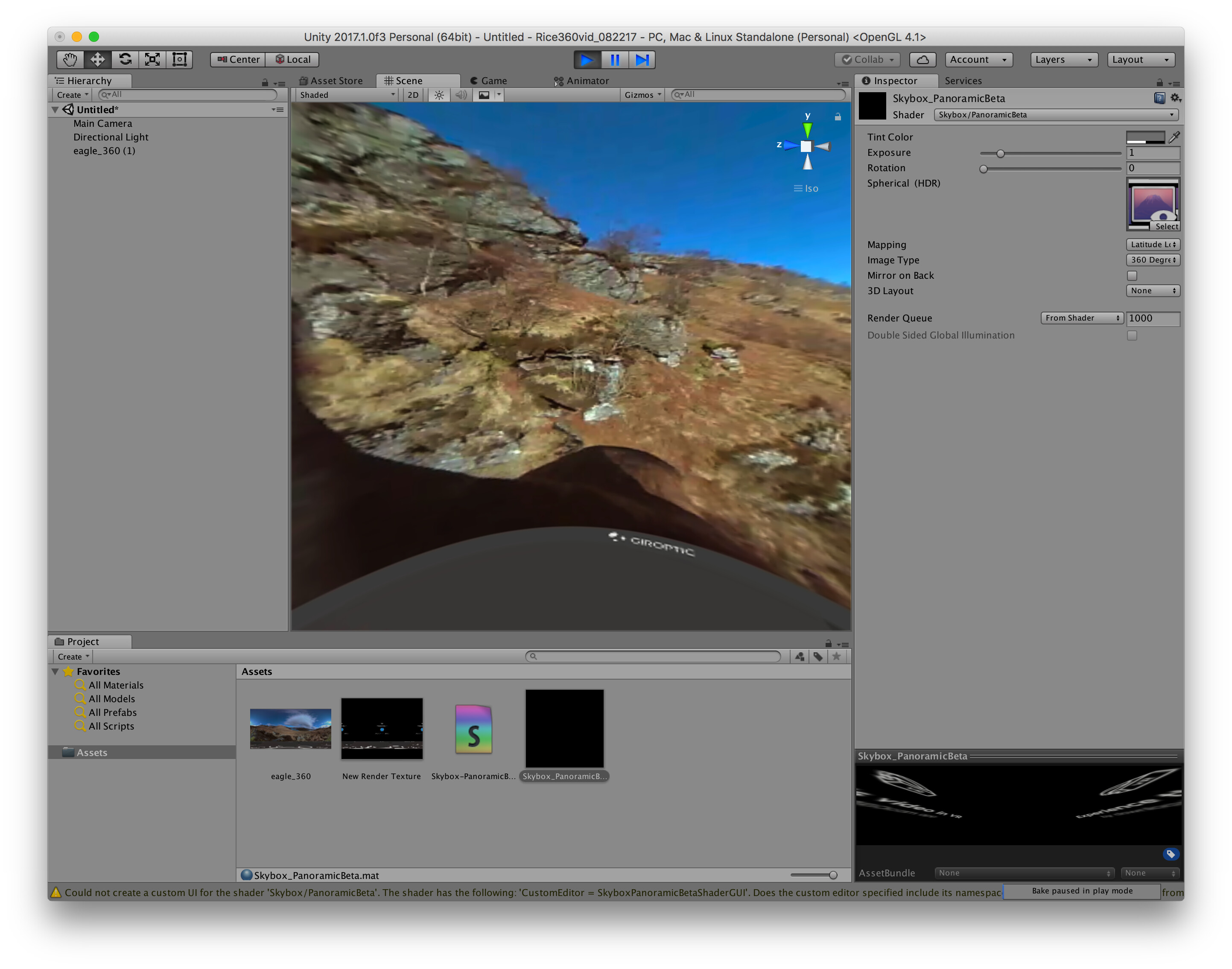Select the Rect transform tool
This screenshot has height=969, width=1232.
pos(179,59)
